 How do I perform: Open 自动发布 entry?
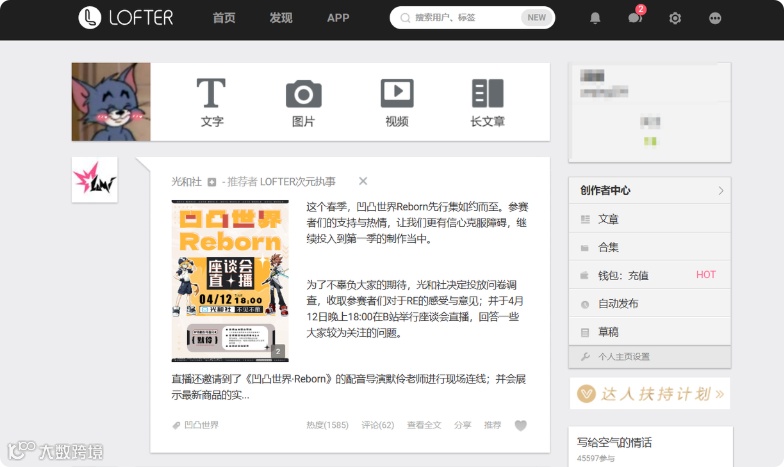point(650,304)
